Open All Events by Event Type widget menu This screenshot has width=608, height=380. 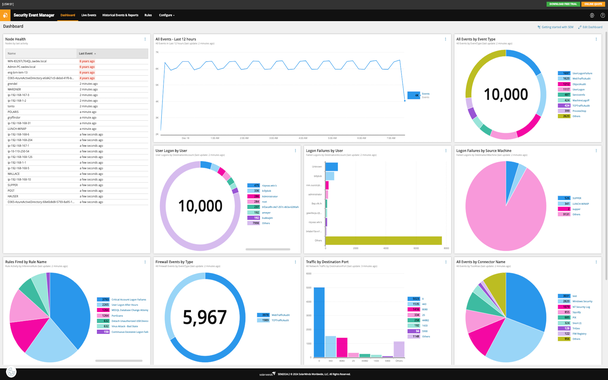pyautogui.click(x=596, y=39)
